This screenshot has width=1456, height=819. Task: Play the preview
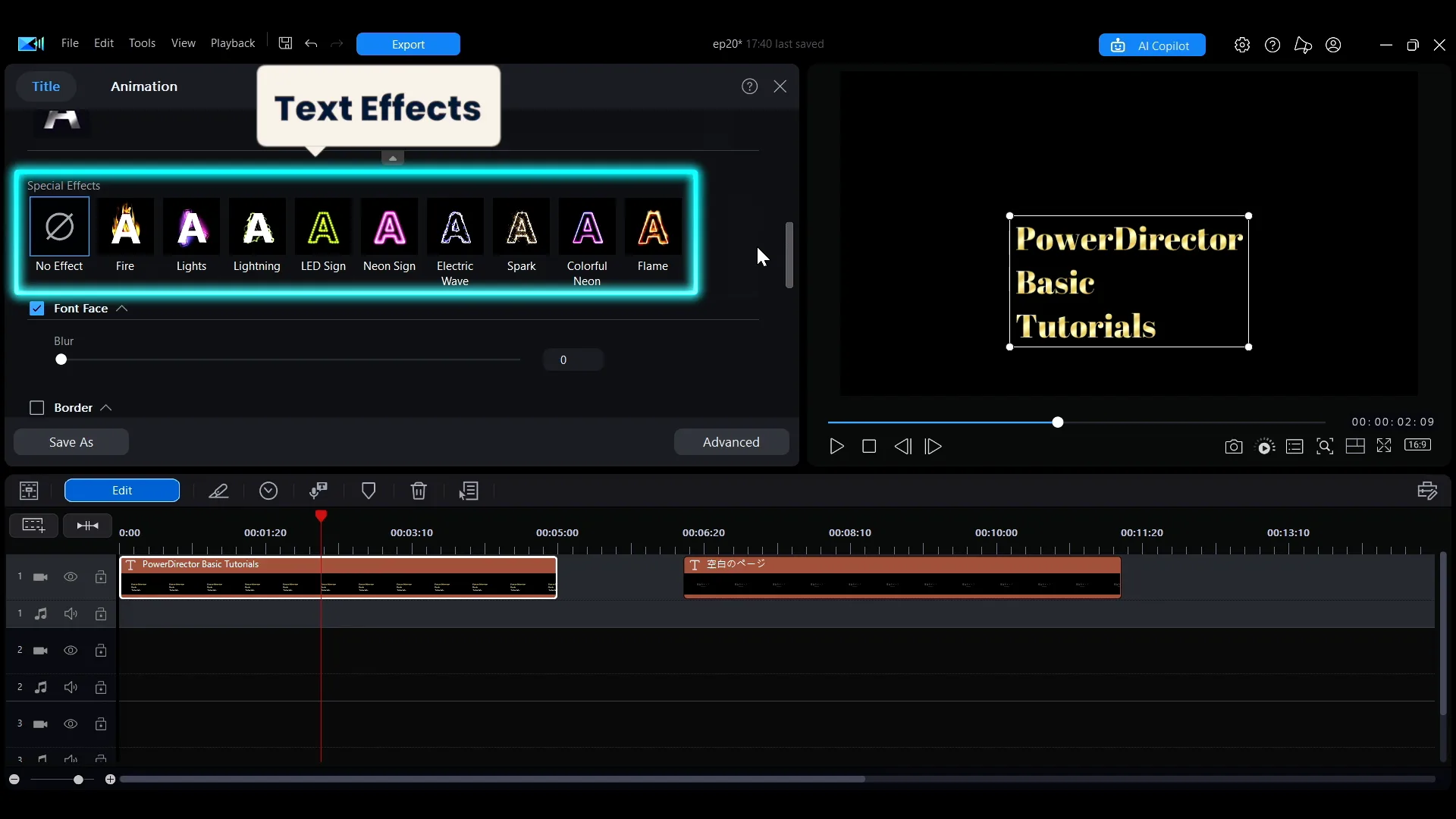836,447
